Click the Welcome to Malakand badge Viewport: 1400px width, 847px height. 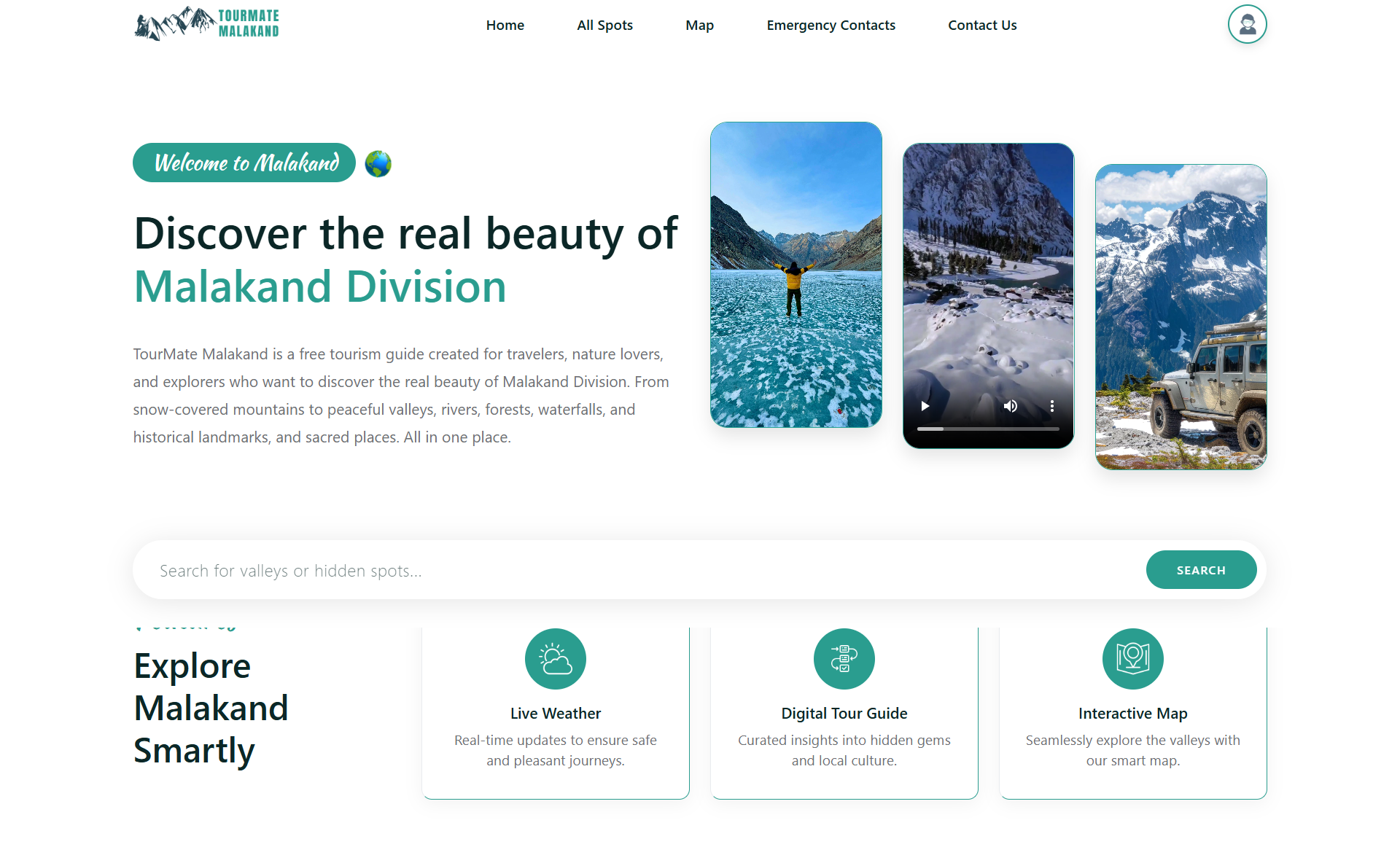coord(244,163)
